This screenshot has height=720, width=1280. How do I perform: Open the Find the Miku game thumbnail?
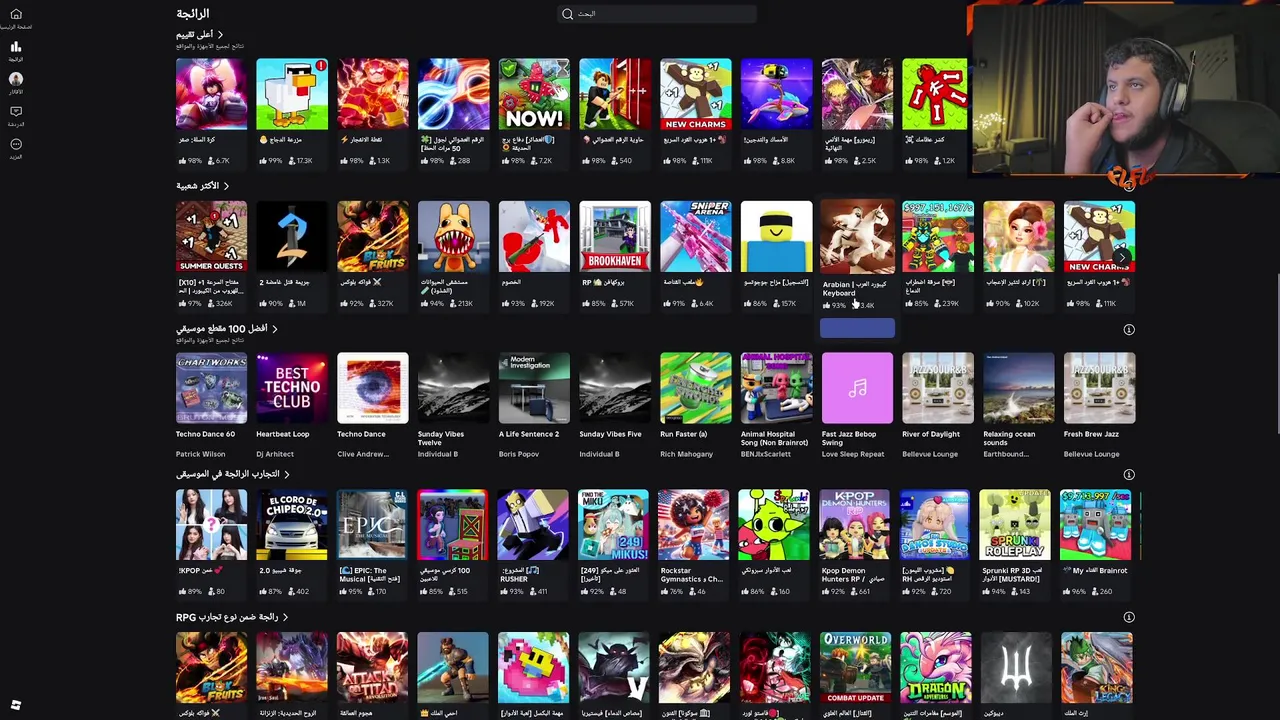614,525
